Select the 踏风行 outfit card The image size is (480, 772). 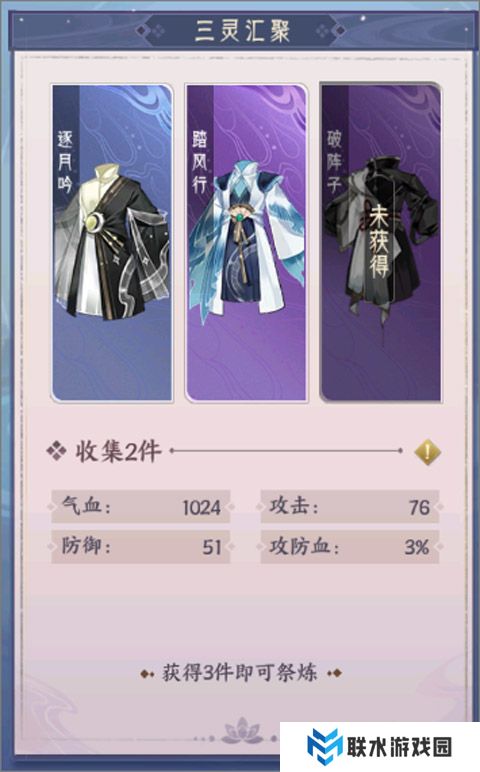coord(246,243)
